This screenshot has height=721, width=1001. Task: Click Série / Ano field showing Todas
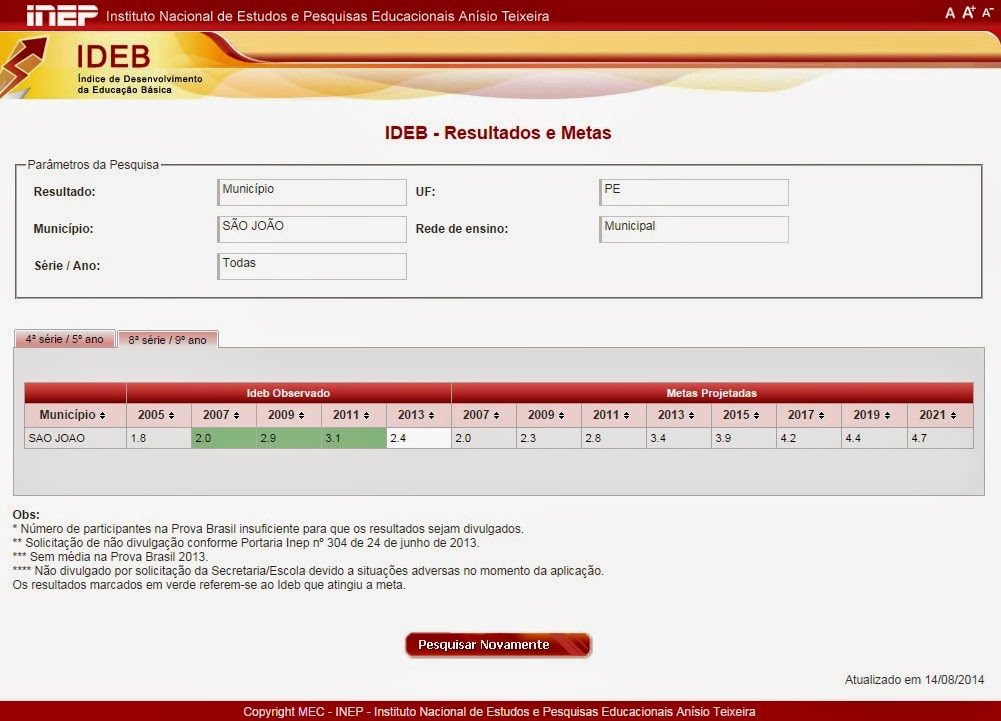click(312, 266)
